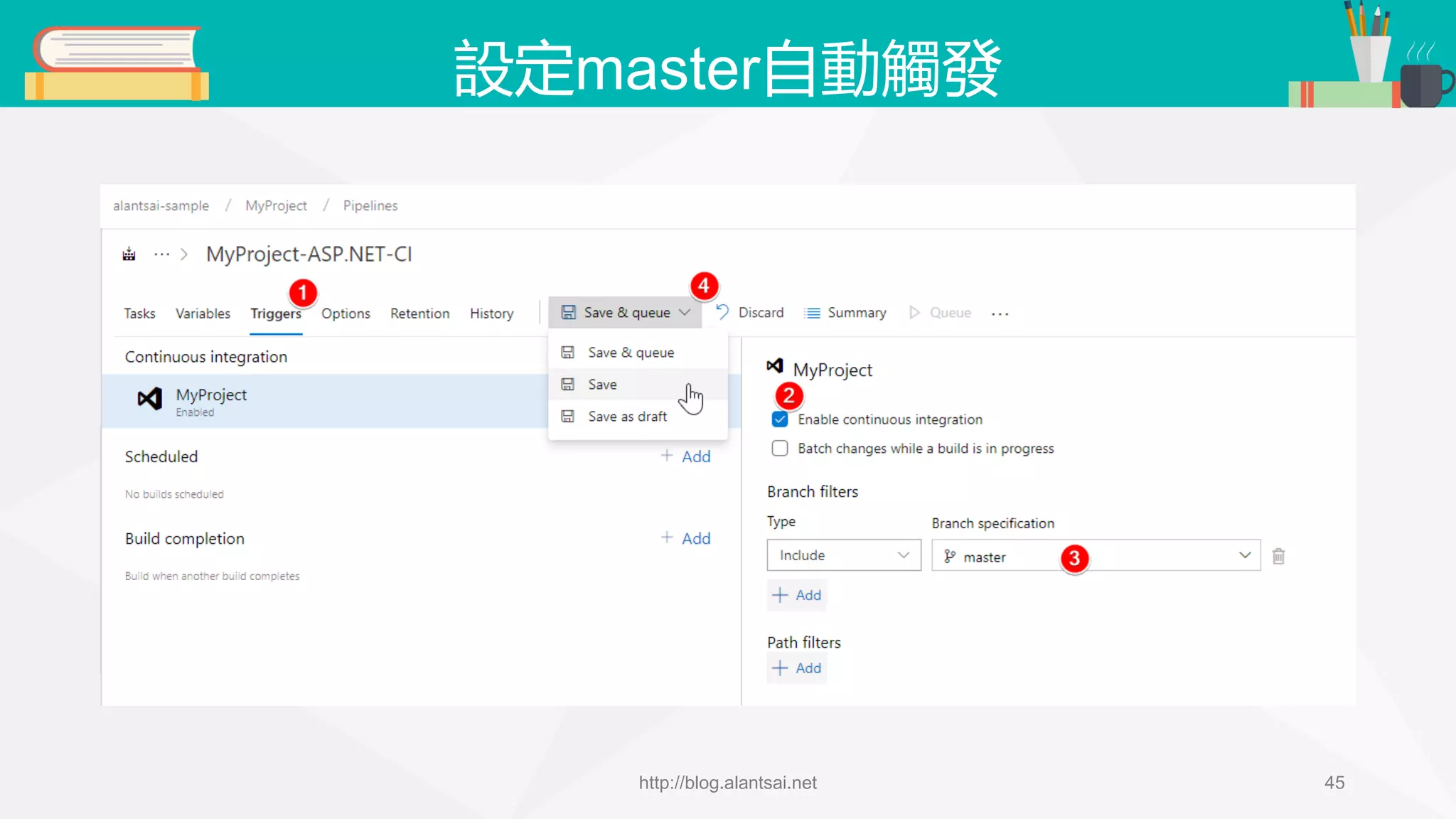Viewport: 1456px width, 819px height.
Task: Click the Continuous integration heading
Action: click(x=206, y=356)
